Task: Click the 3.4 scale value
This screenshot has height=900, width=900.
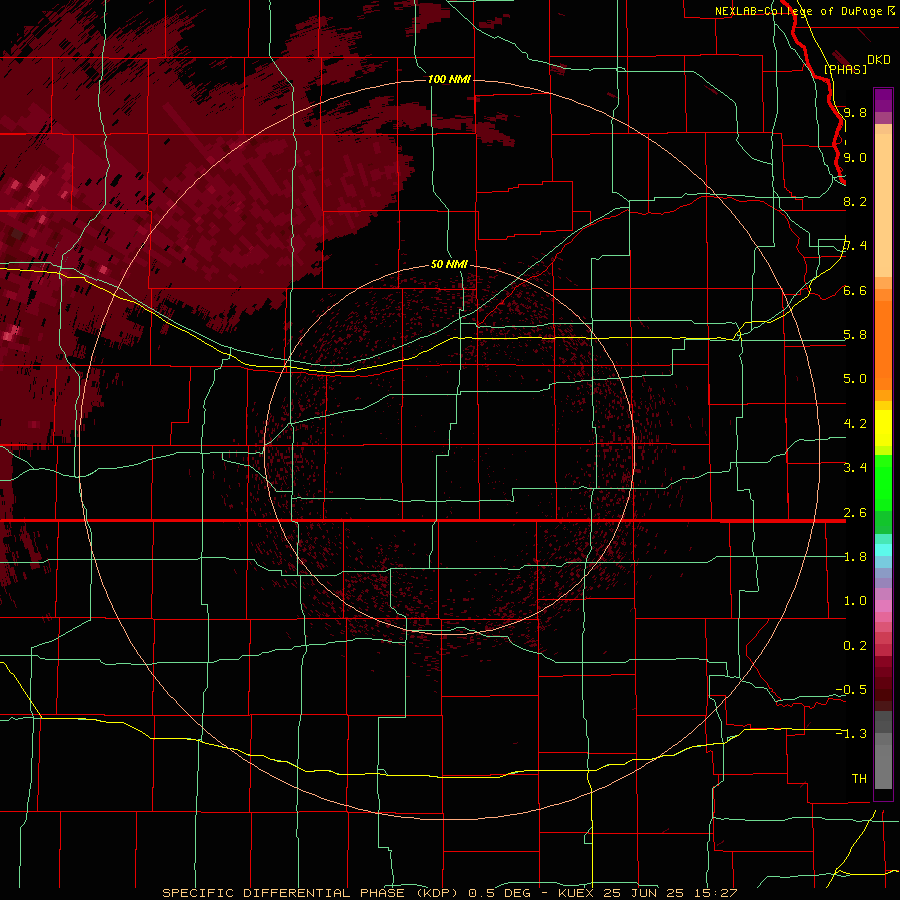Action: pos(855,468)
